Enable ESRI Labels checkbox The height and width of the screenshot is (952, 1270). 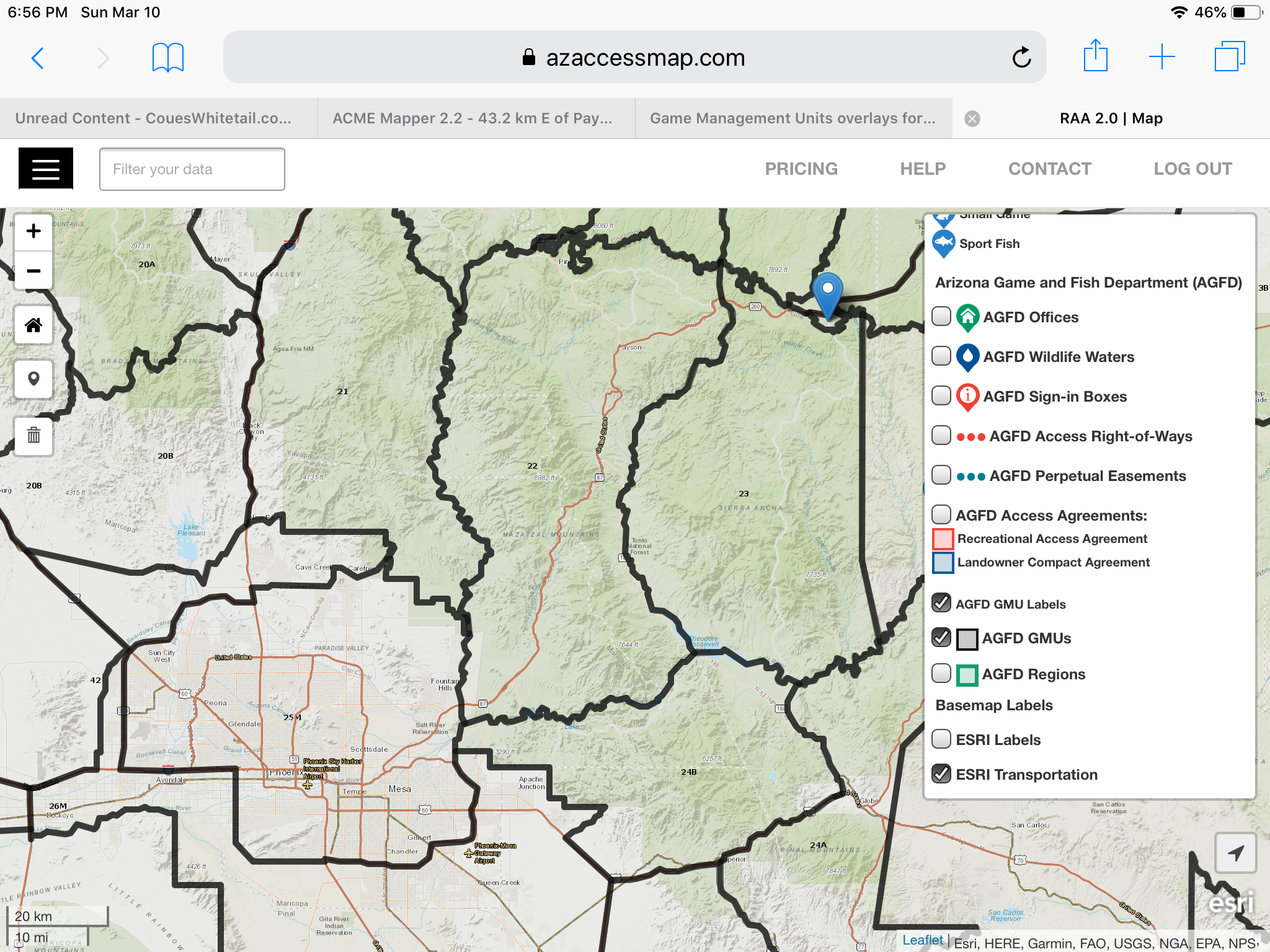(941, 739)
